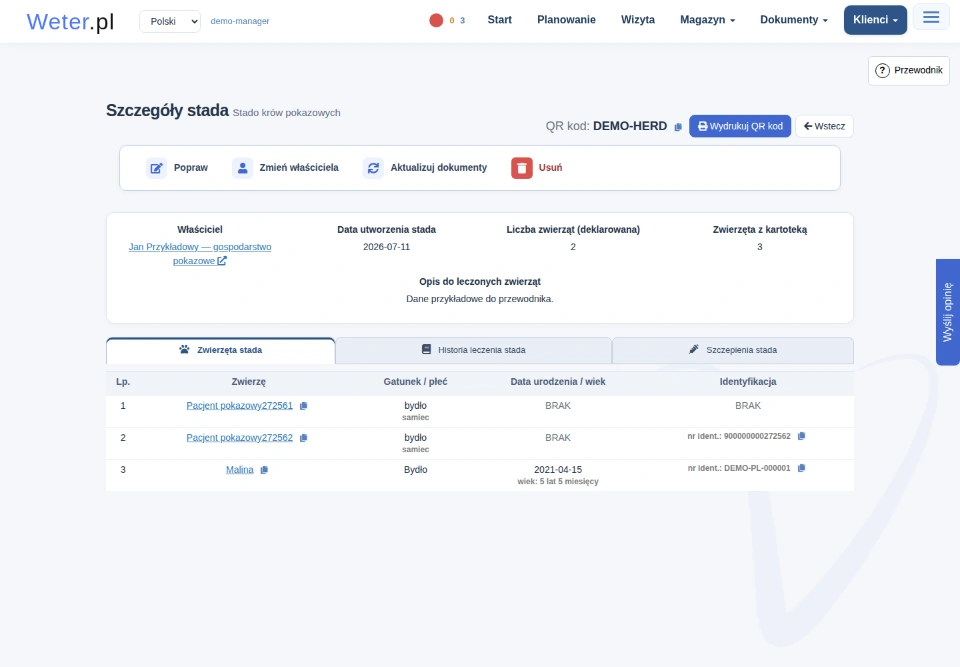
Task: Click Wydrukuj QR kod button
Action: (x=740, y=126)
